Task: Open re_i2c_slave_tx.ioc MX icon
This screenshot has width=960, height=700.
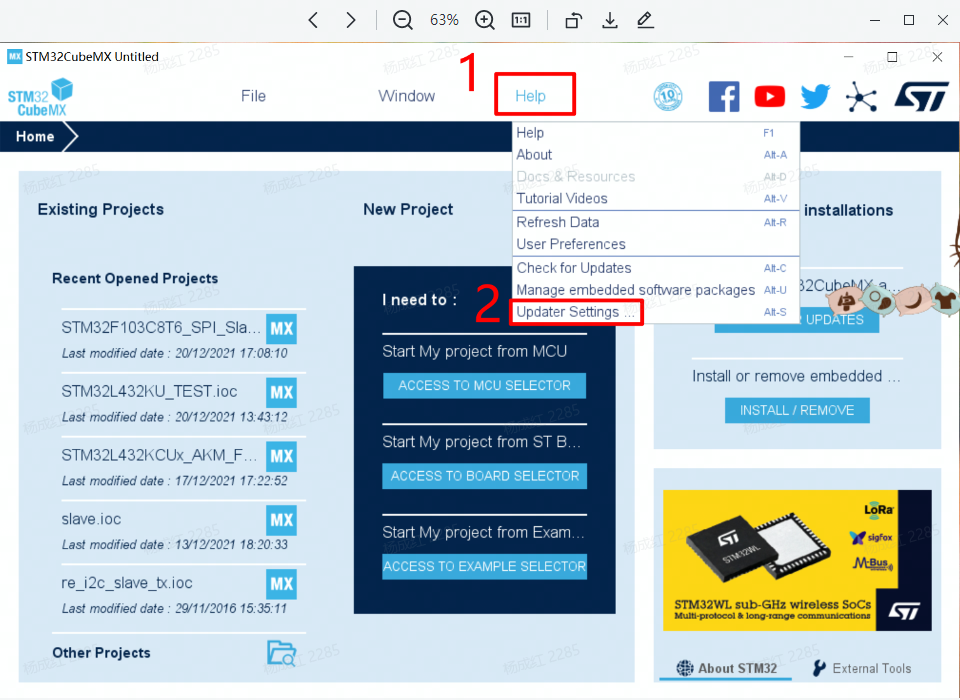Action: pos(282,584)
